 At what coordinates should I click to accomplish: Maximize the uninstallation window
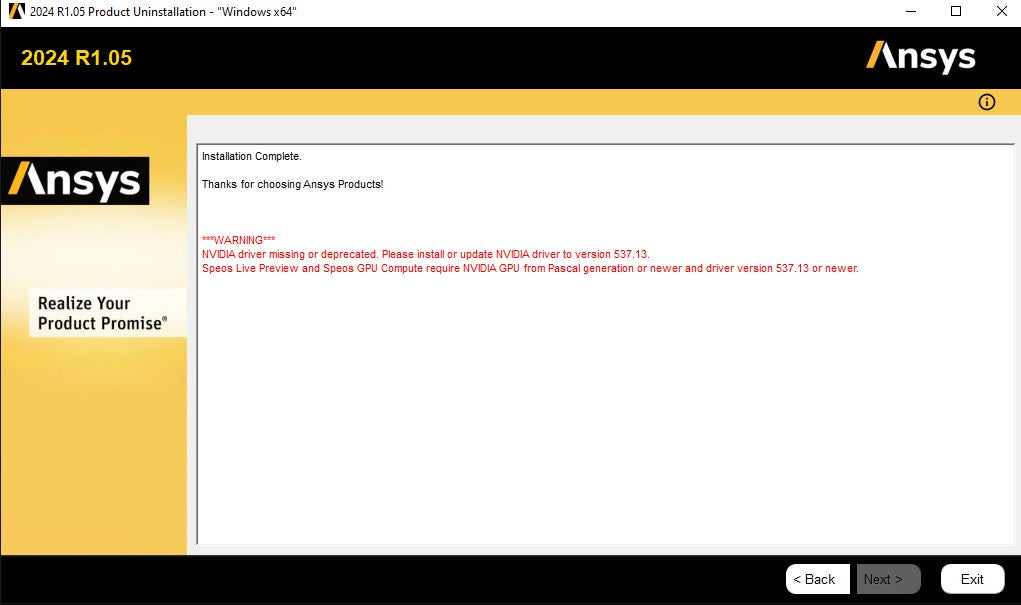956,11
